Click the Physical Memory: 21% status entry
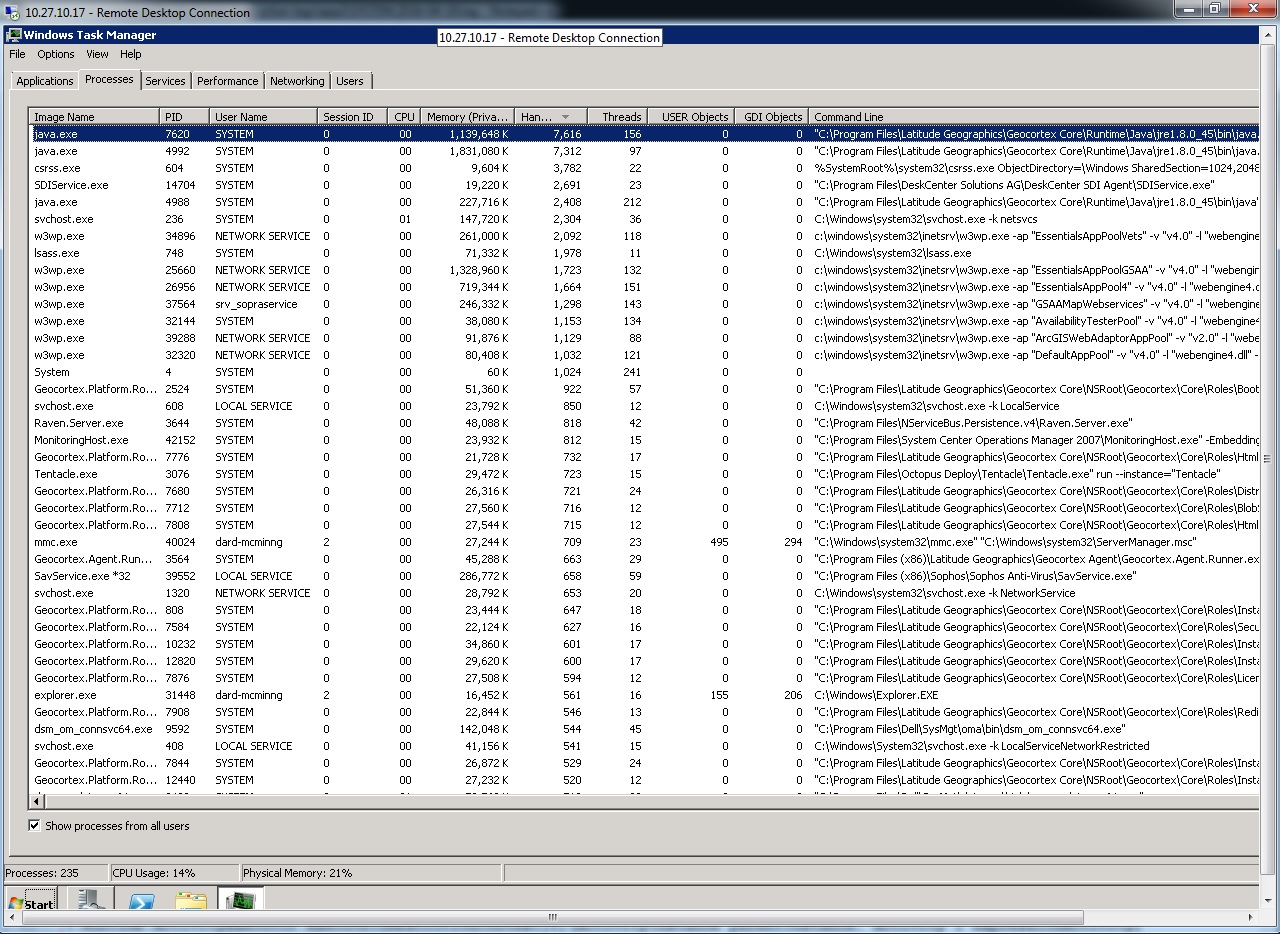This screenshot has height=934, width=1280. coord(371,873)
